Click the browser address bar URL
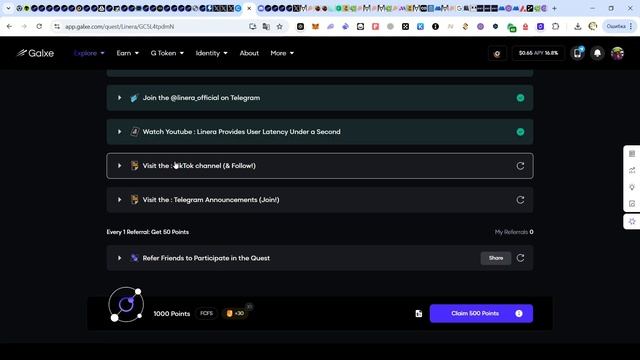This screenshot has width=640, height=360. pyautogui.click(x=120, y=27)
